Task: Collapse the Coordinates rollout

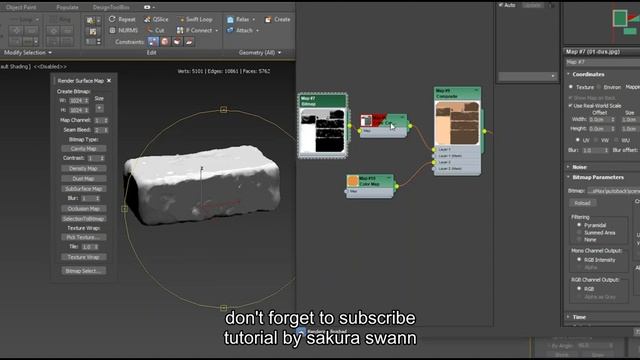Action: click(569, 74)
